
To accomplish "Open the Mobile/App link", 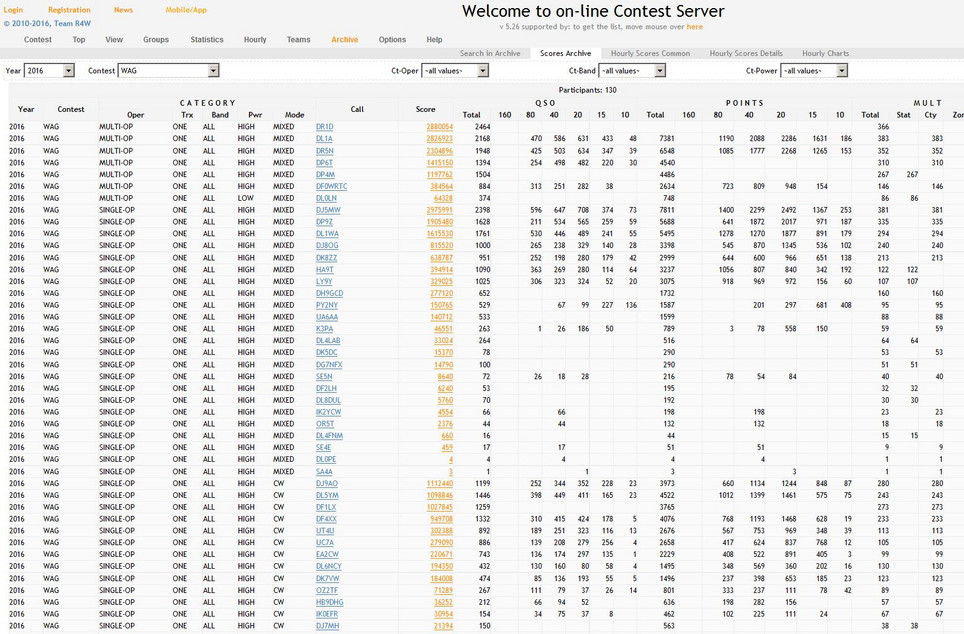I will pyautogui.click(x=186, y=10).
